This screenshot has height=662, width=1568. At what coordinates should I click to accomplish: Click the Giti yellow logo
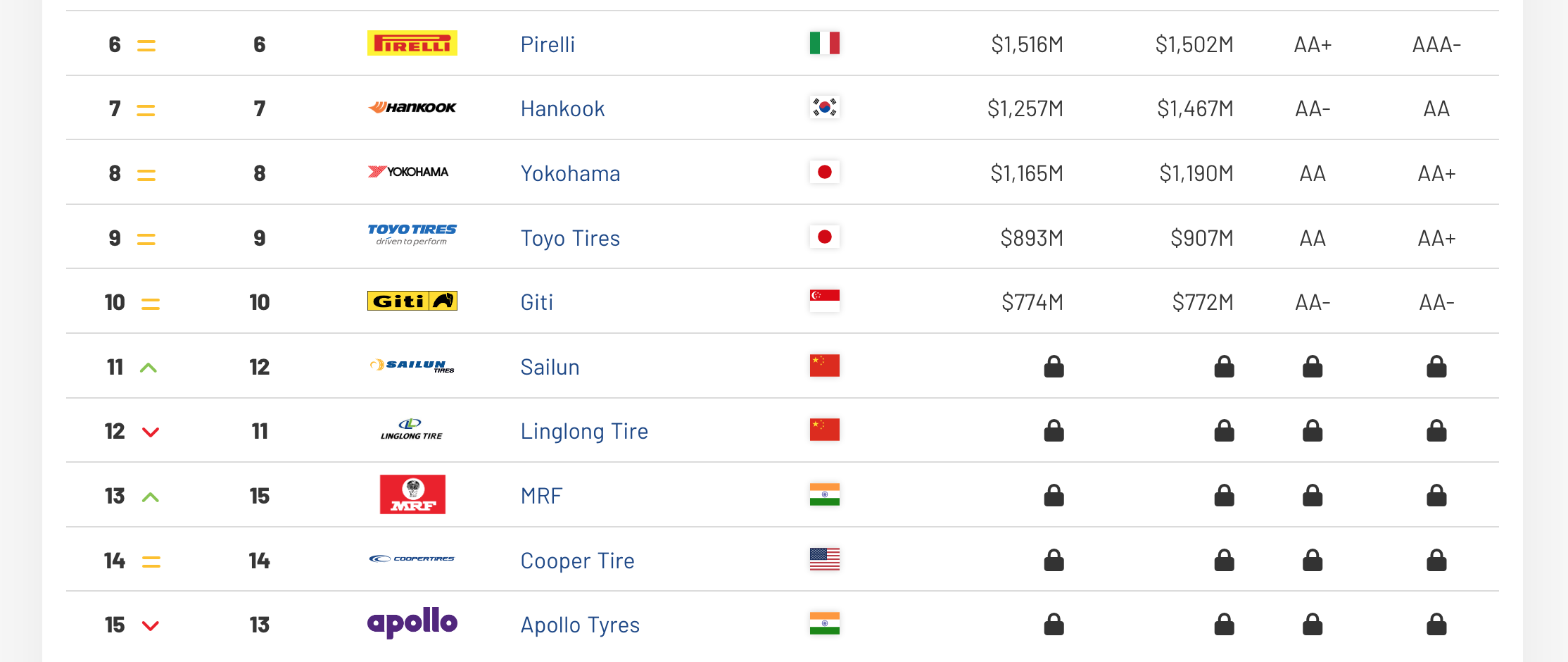click(412, 301)
